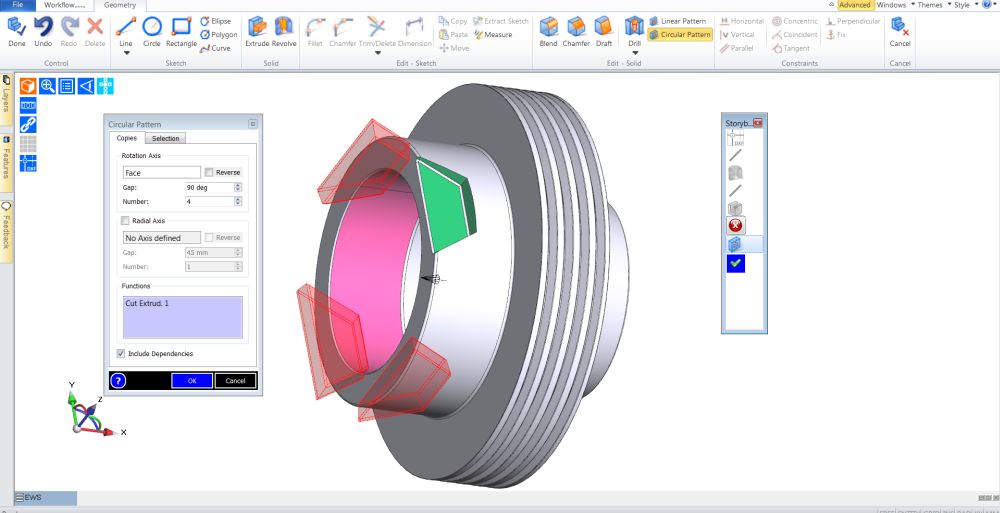This screenshot has height=513, width=1000.
Task: Open the Style dropdown menu
Action: (x=966, y=4)
